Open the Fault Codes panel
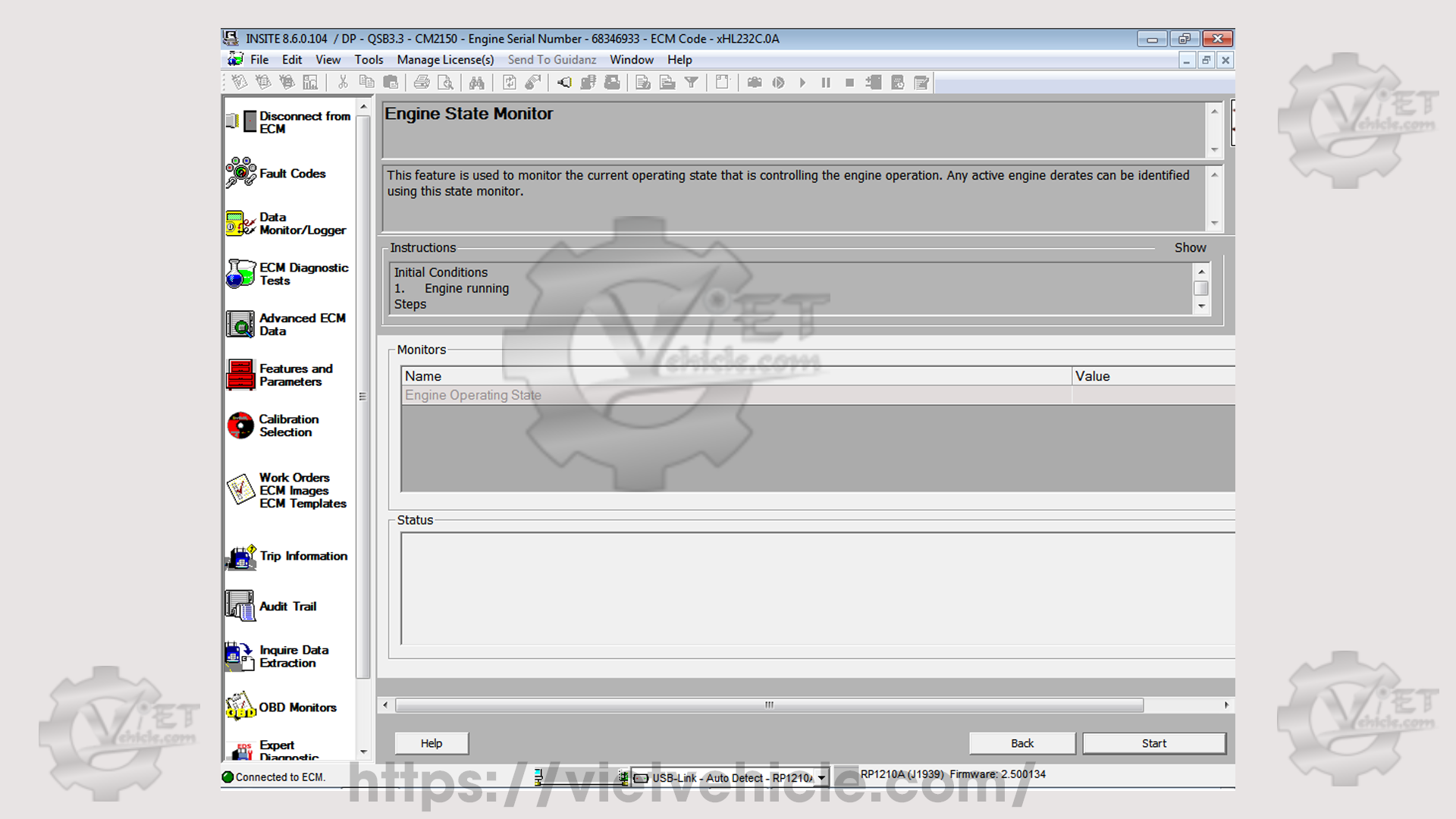 (x=291, y=174)
